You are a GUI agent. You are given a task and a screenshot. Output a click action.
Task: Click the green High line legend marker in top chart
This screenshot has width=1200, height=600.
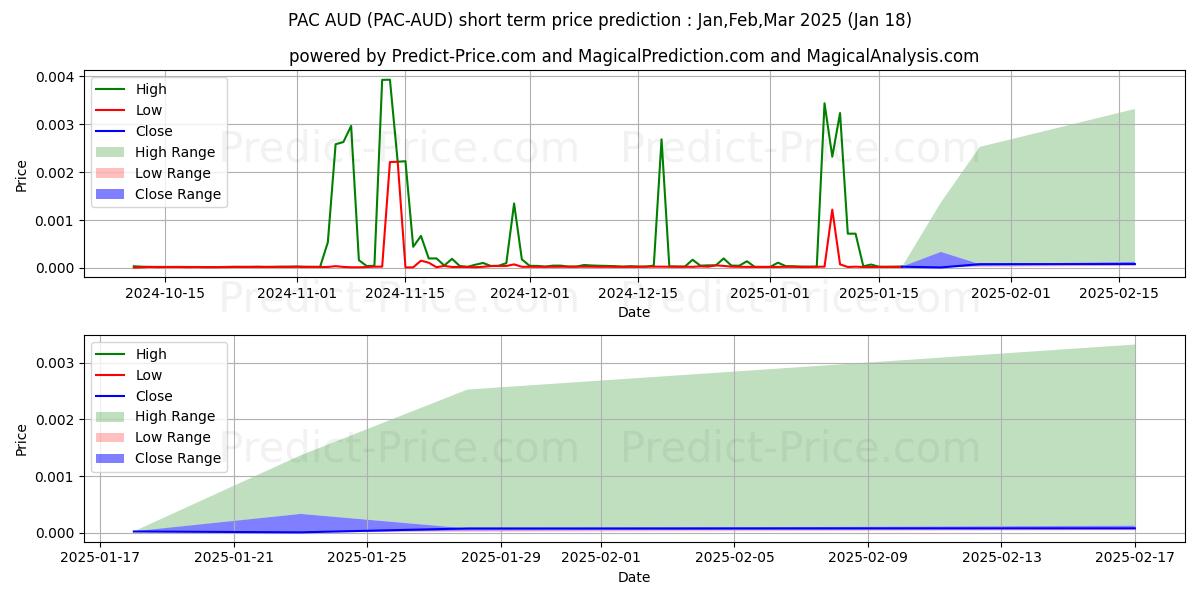coord(112,90)
